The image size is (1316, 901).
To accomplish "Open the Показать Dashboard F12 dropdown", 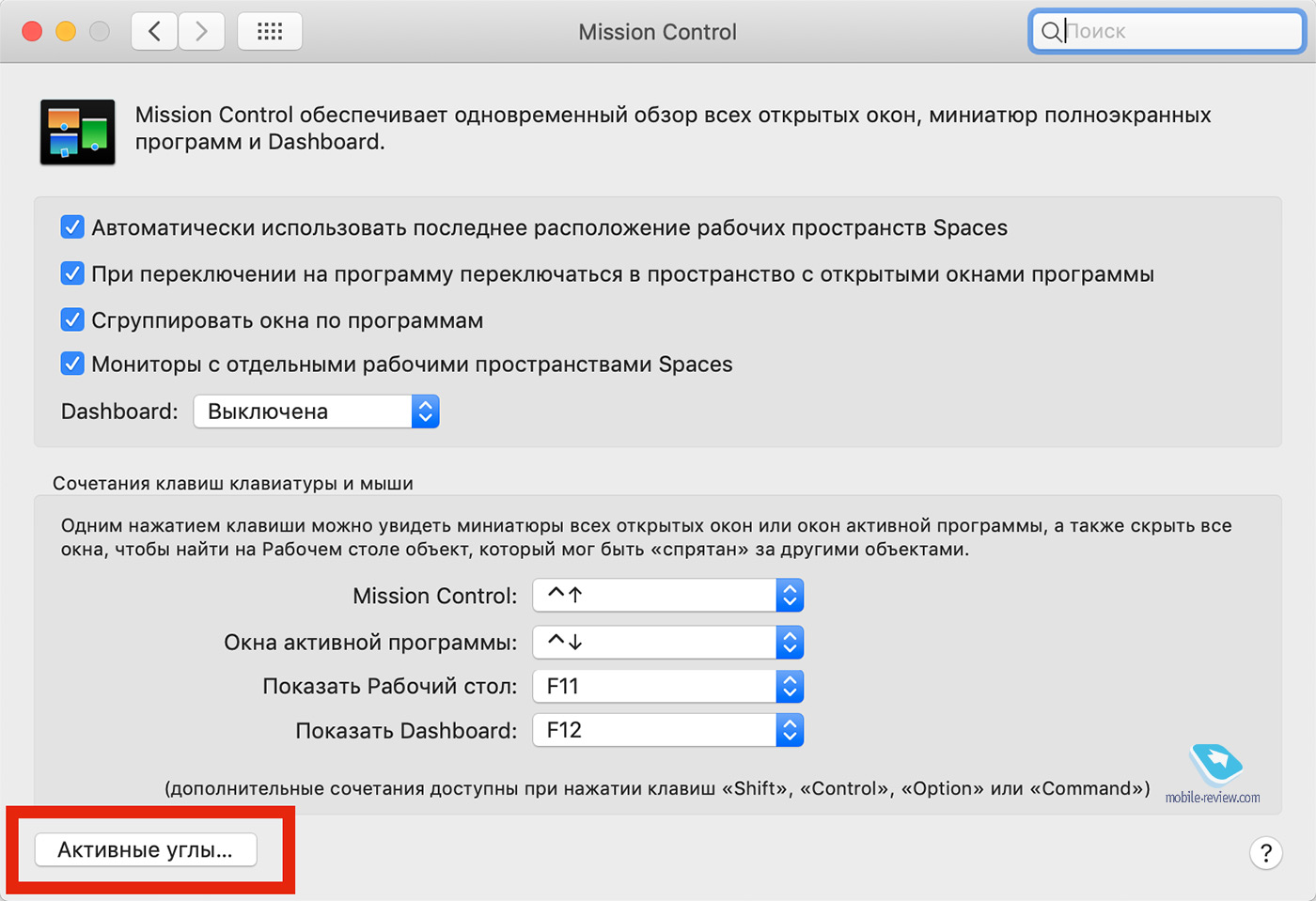I will 668,731.
